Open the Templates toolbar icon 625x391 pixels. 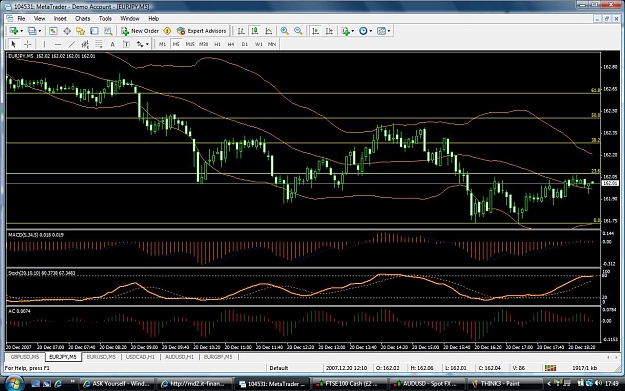click(381, 31)
